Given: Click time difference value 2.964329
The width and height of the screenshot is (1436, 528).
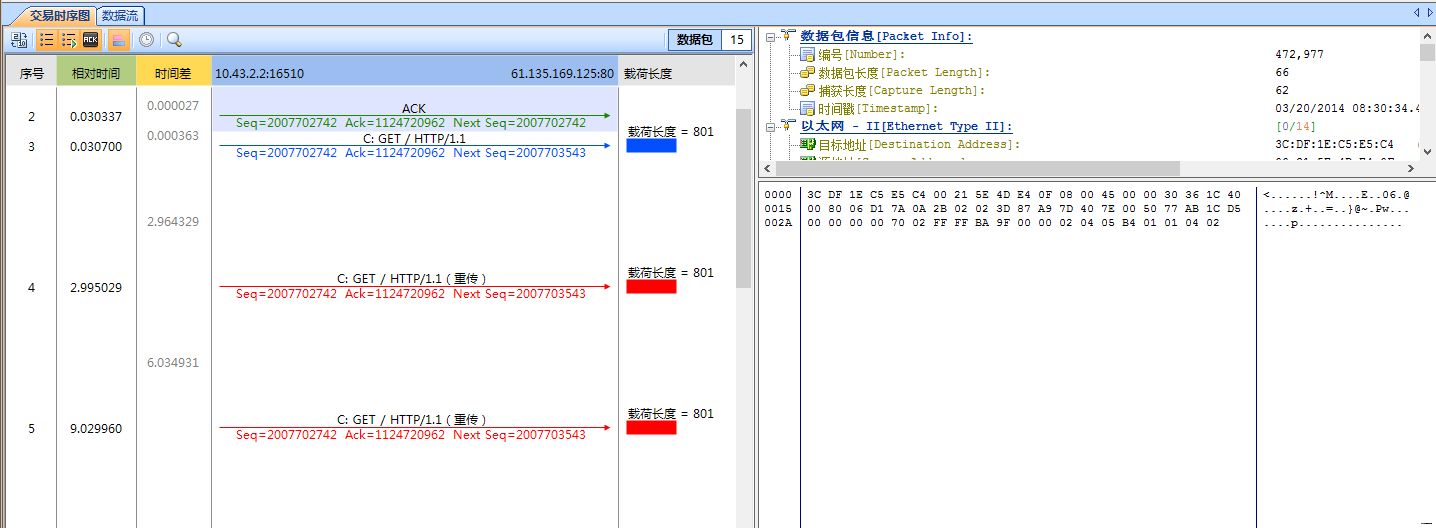Looking at the screenshot, I should [173, 221].
